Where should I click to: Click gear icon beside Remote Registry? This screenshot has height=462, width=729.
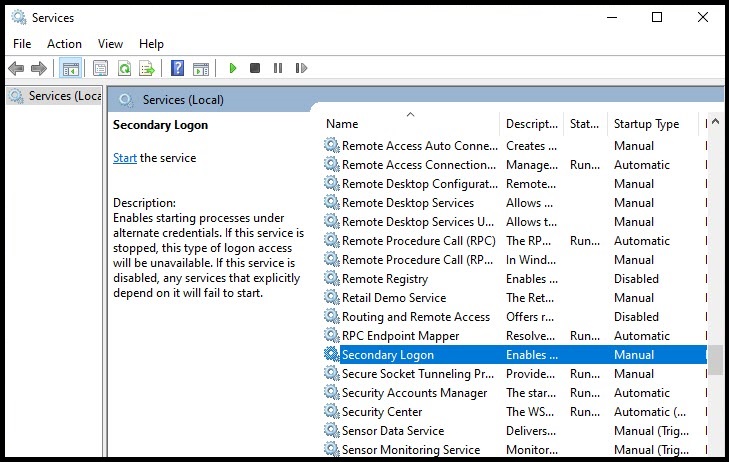331,278
